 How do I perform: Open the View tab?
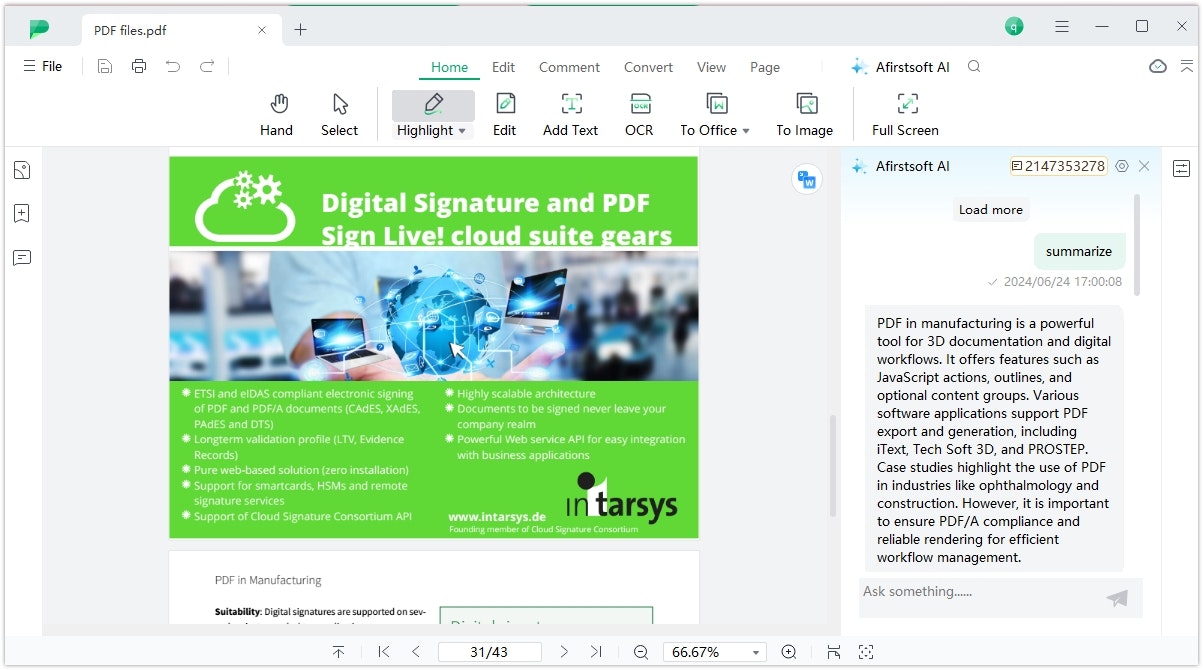point(712,67)
